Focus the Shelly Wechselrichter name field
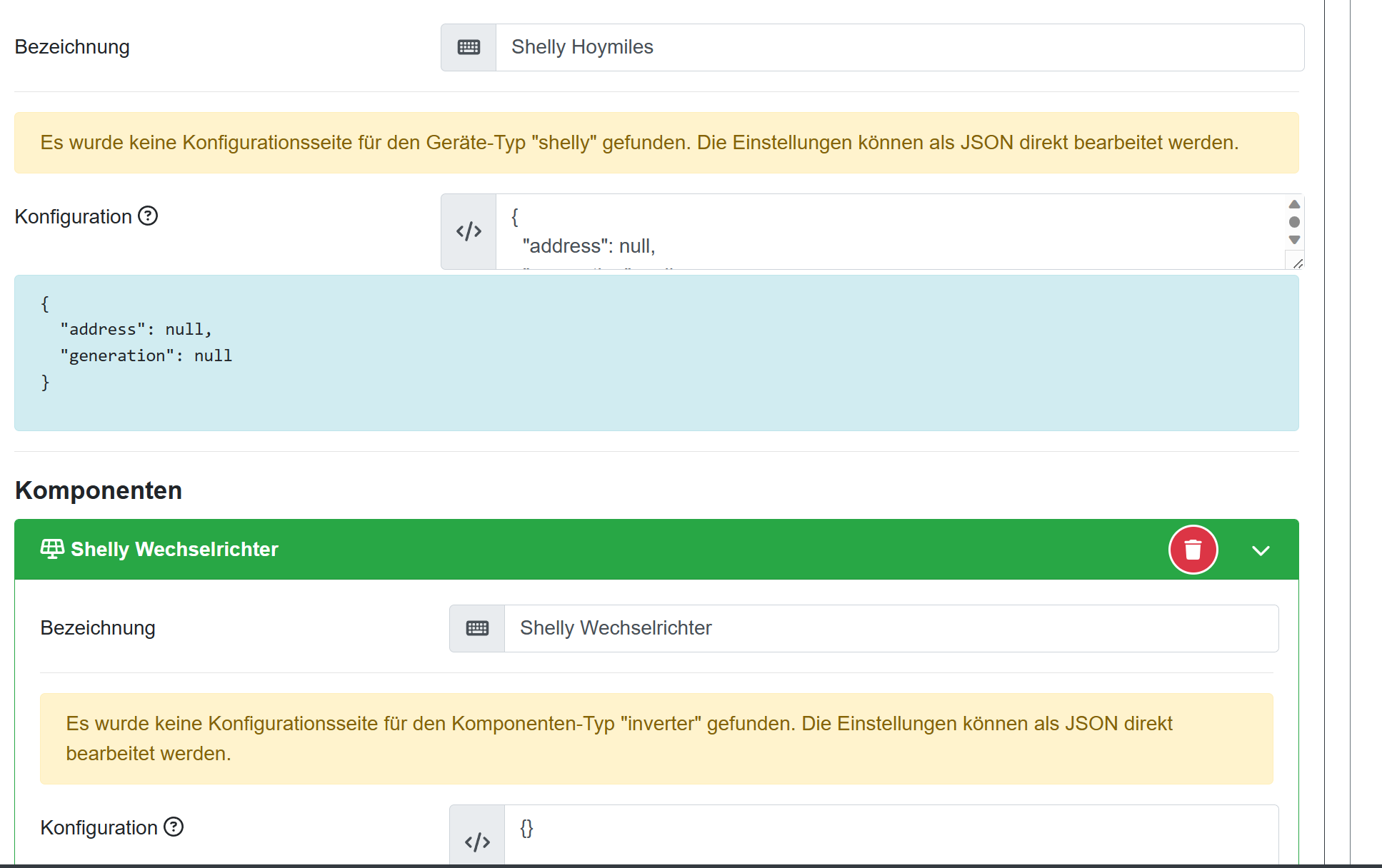 pyautogui.click(x=890, y=628)
